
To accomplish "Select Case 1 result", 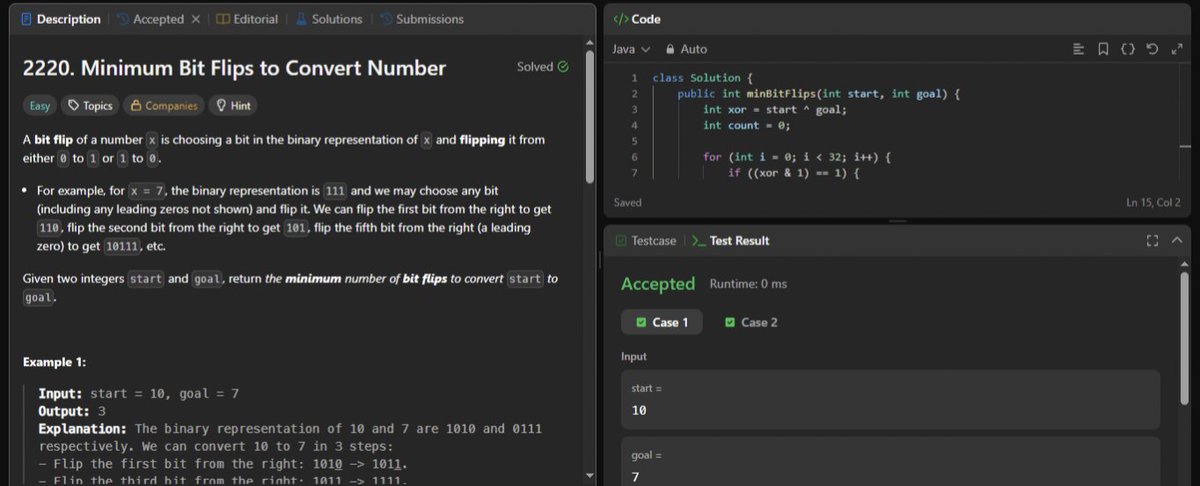I will point(661,322).
